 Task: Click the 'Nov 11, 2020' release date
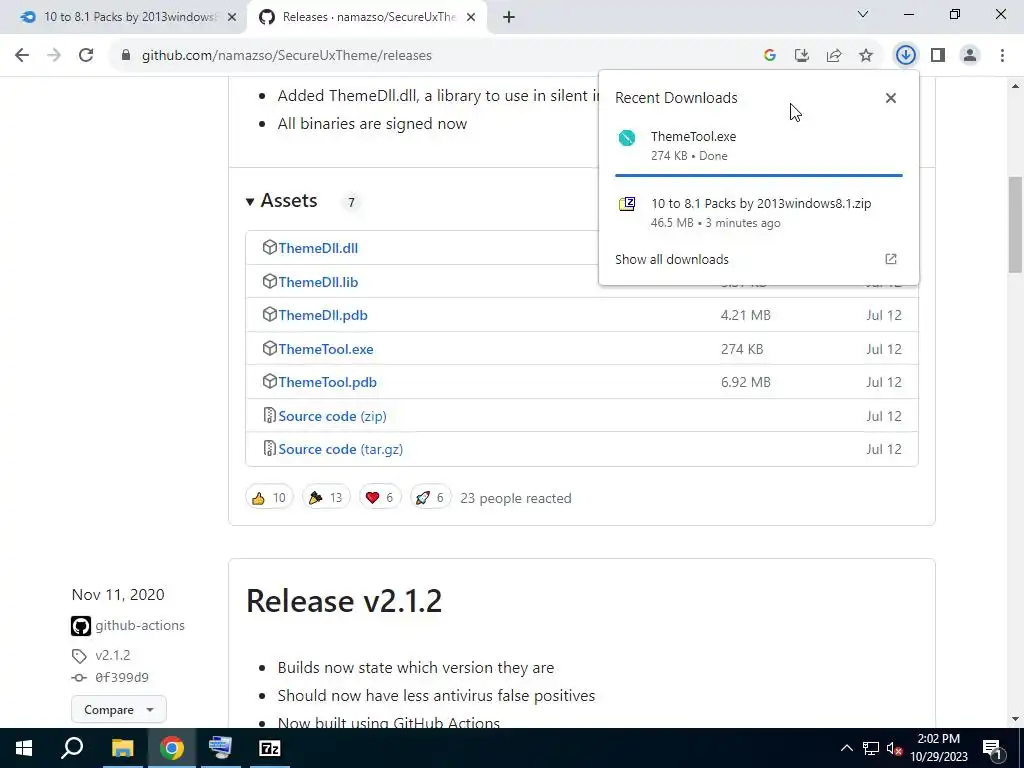(118, 595)
